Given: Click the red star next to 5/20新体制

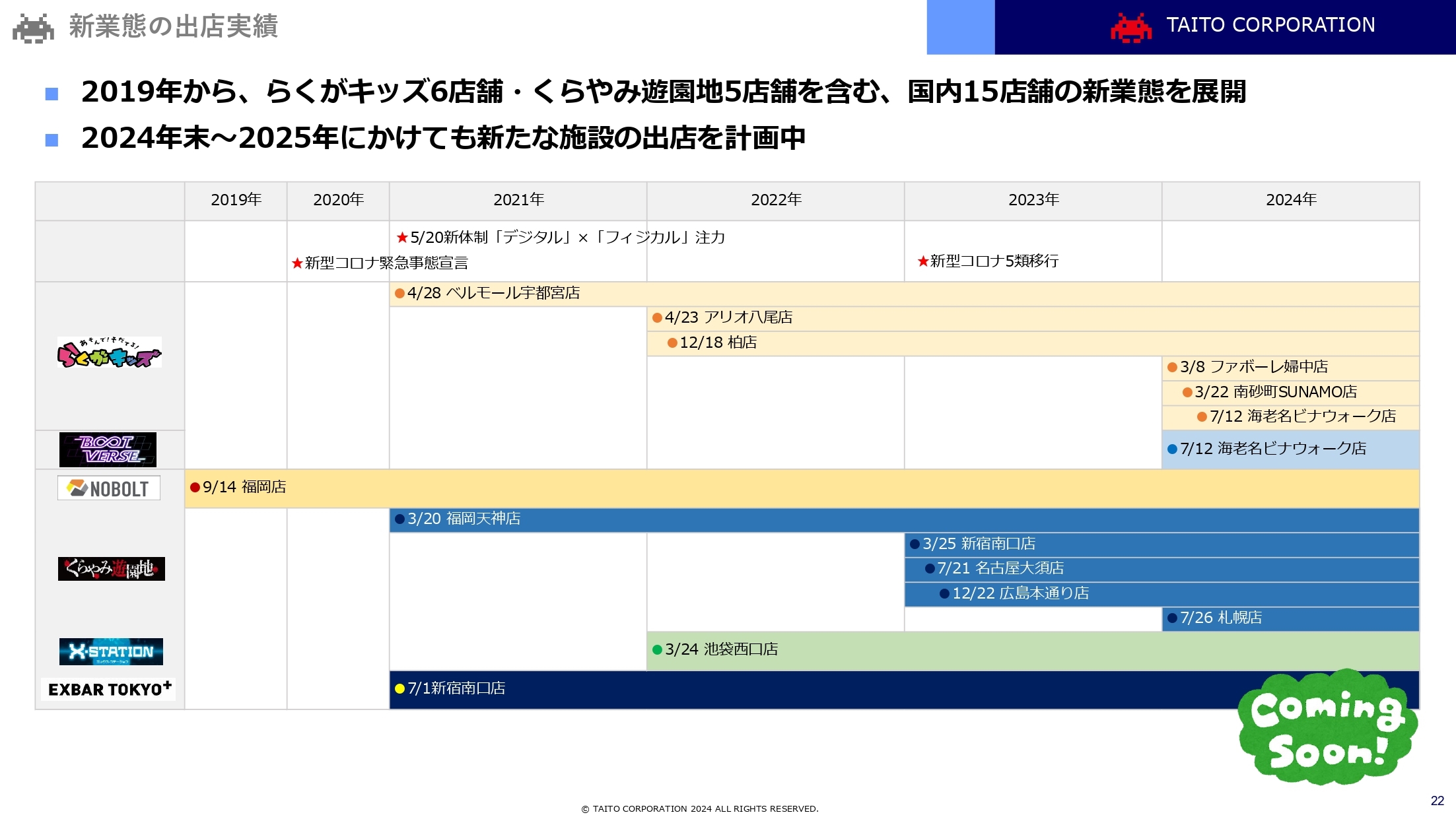Looking at the screenshot, I should click(402, 237).
